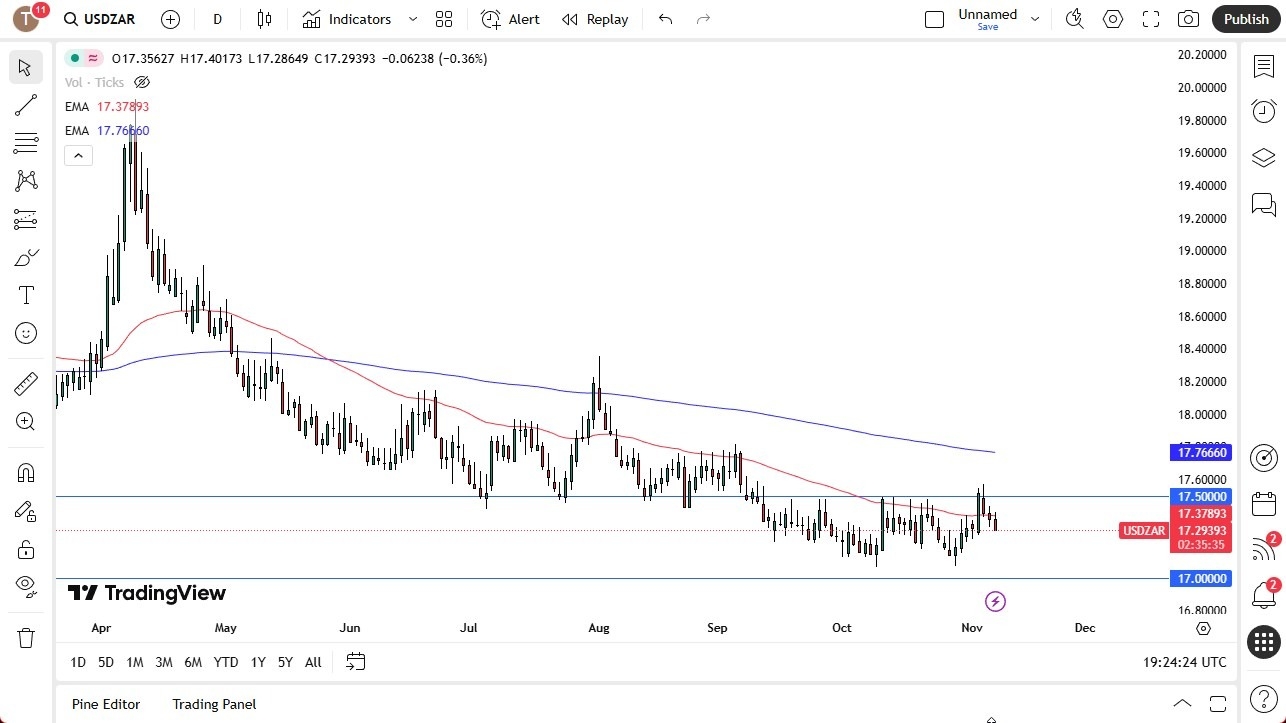
Task: Select the Trend Line drawing tool
Action: [x=25, y=105]
